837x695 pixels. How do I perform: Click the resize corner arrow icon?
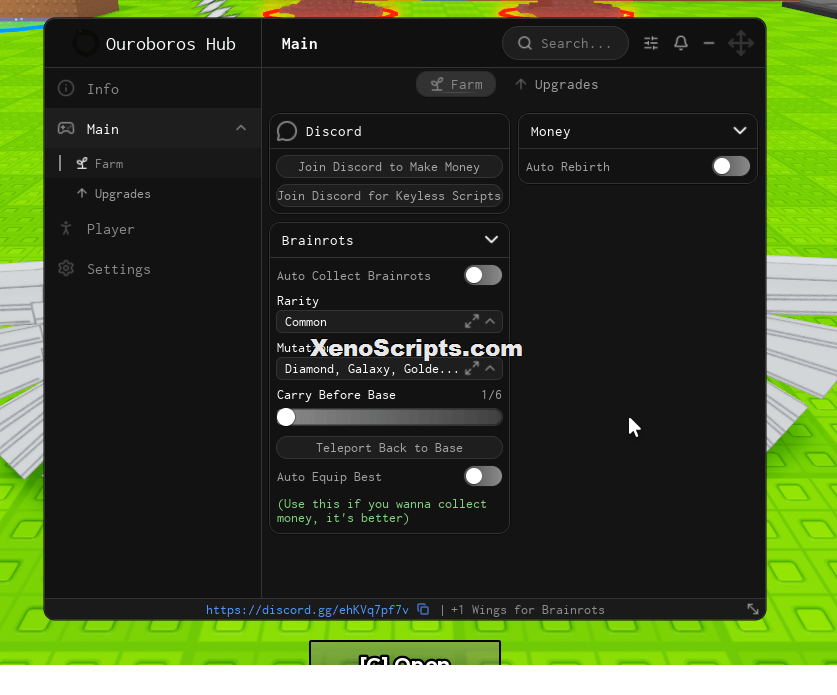753,609
